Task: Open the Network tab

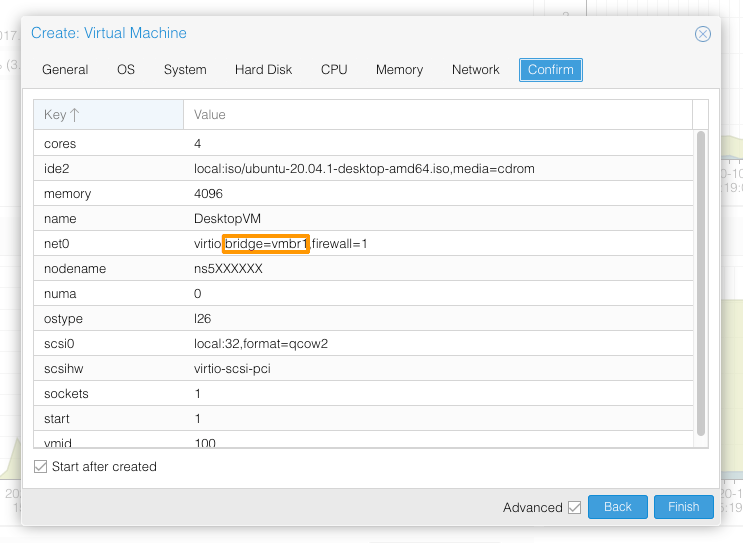Action: pos(475,70)
